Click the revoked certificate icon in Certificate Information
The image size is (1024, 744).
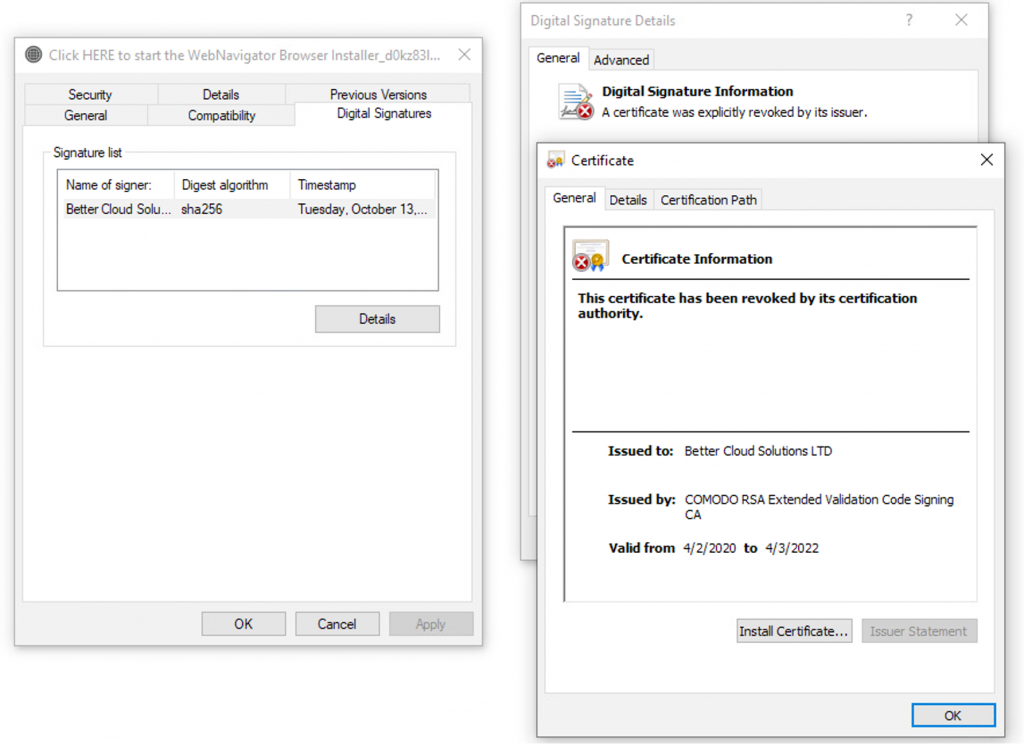(x=590, y=257)
